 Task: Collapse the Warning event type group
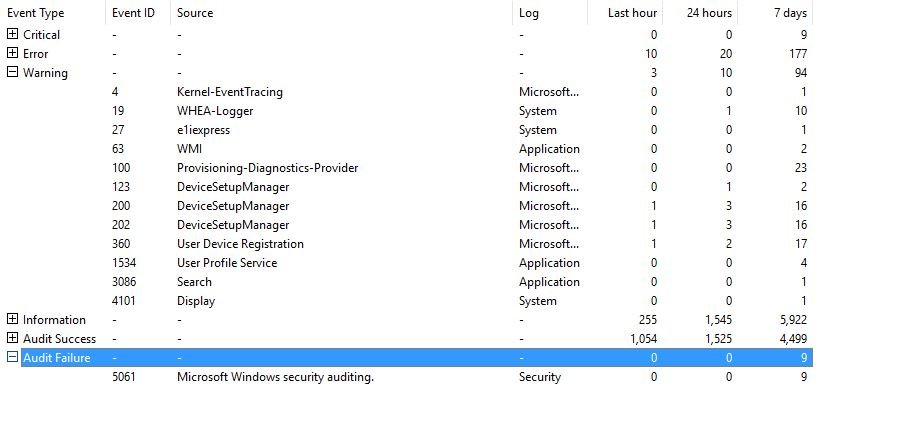tap(12, 72)
